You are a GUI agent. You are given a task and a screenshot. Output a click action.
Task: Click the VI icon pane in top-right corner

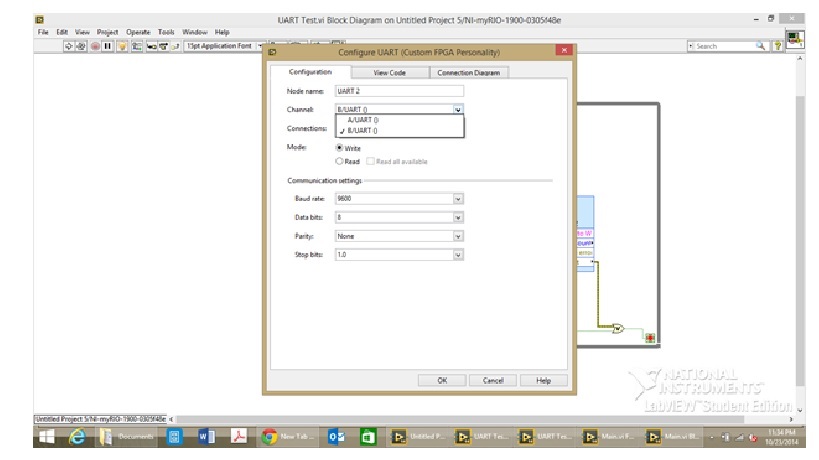point(795,39)
